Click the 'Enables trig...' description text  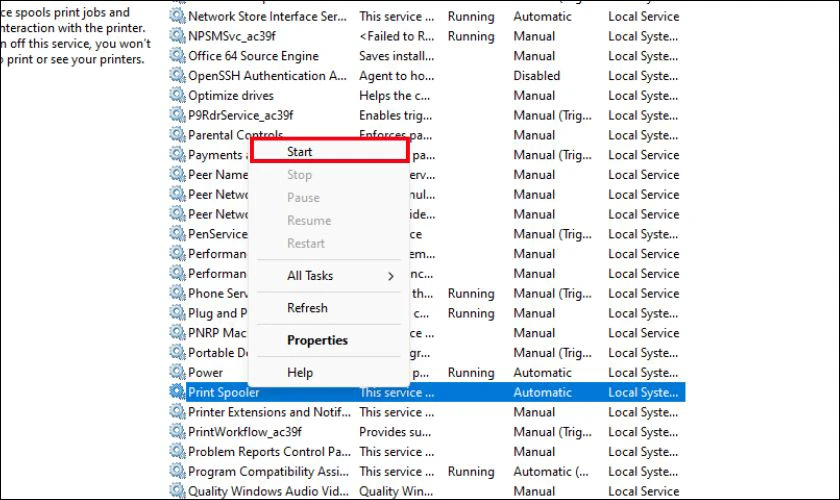[x=395, y=116]
